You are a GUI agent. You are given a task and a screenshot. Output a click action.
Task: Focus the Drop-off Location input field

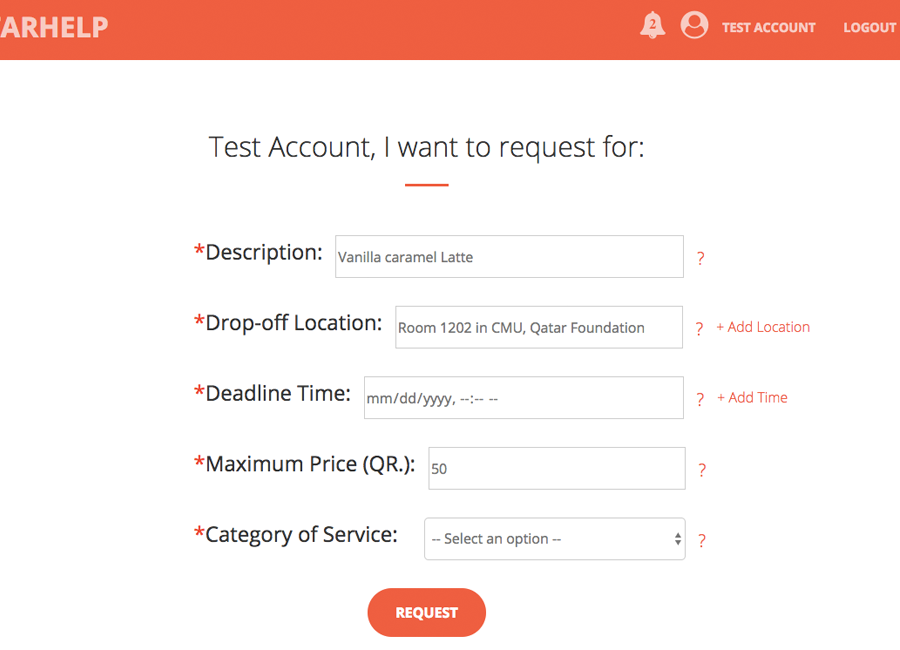click(539, 327)
